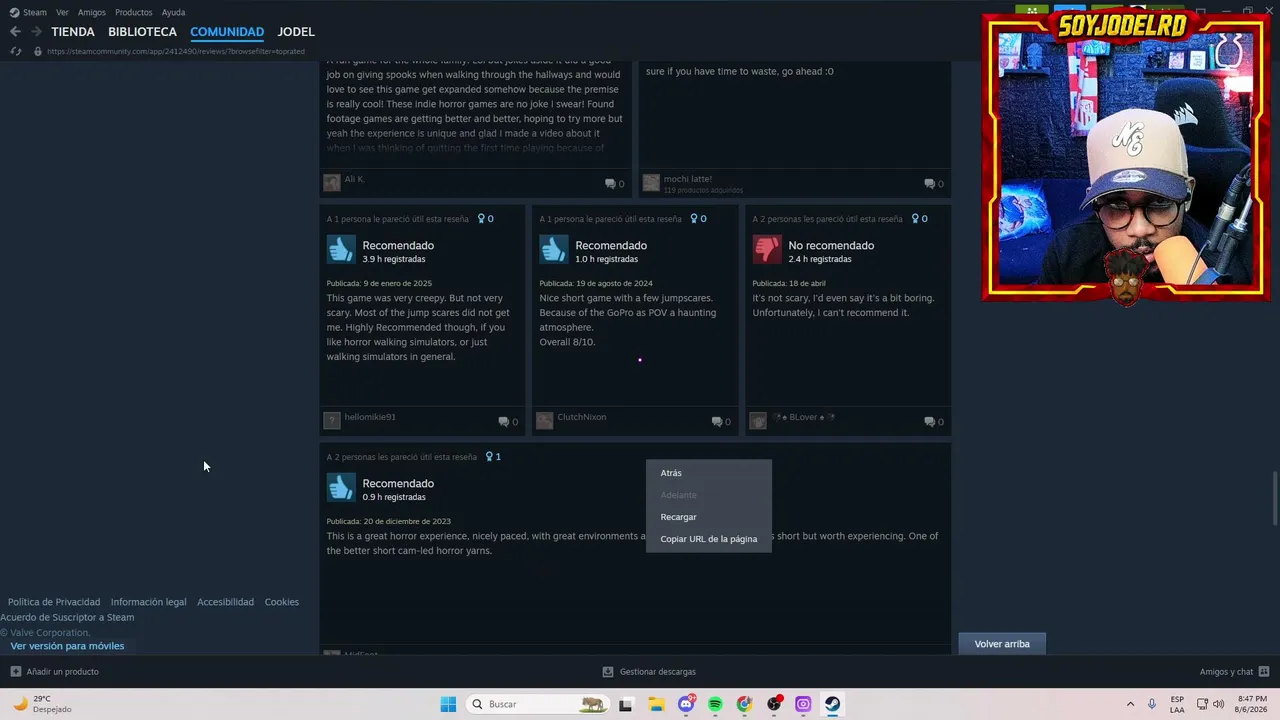The height and width of the screenshot is (720, 1280).
Task: Open Spotify from the taskbar
Action: click(x=715, y=704)
